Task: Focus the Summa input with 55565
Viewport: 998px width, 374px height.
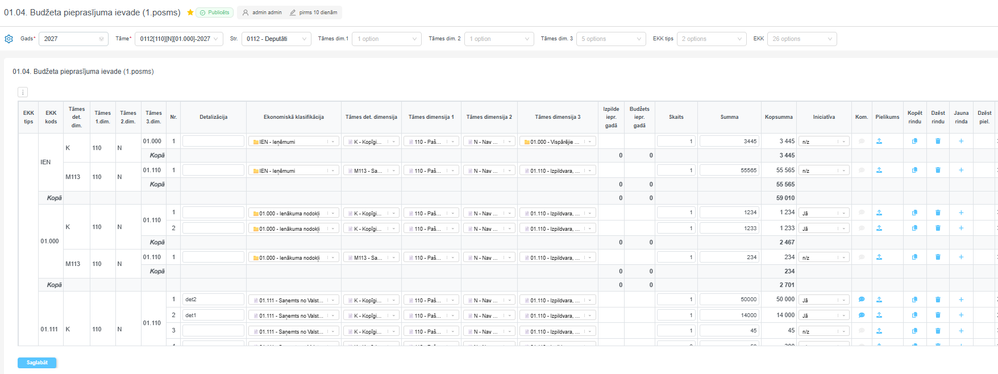Action: 729,170
